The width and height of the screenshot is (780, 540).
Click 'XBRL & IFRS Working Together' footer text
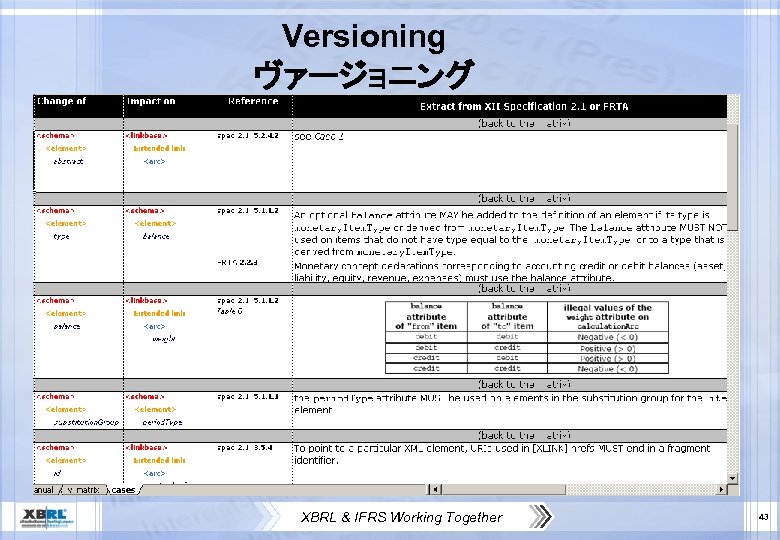pyautogui.click(x=401, y=517)
